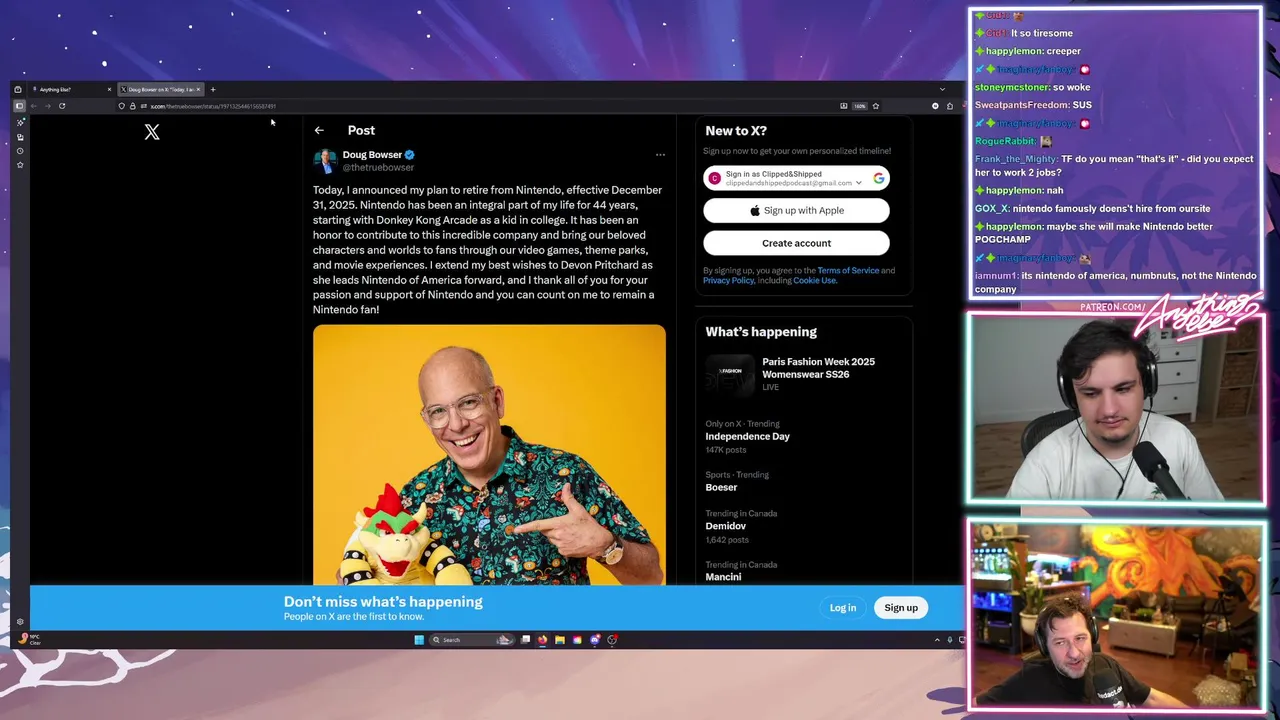Viewport: 1280px width, 720px height.
Task: Select the 'Doug Bowser on X' browser tab
Action: click(160, 89)
